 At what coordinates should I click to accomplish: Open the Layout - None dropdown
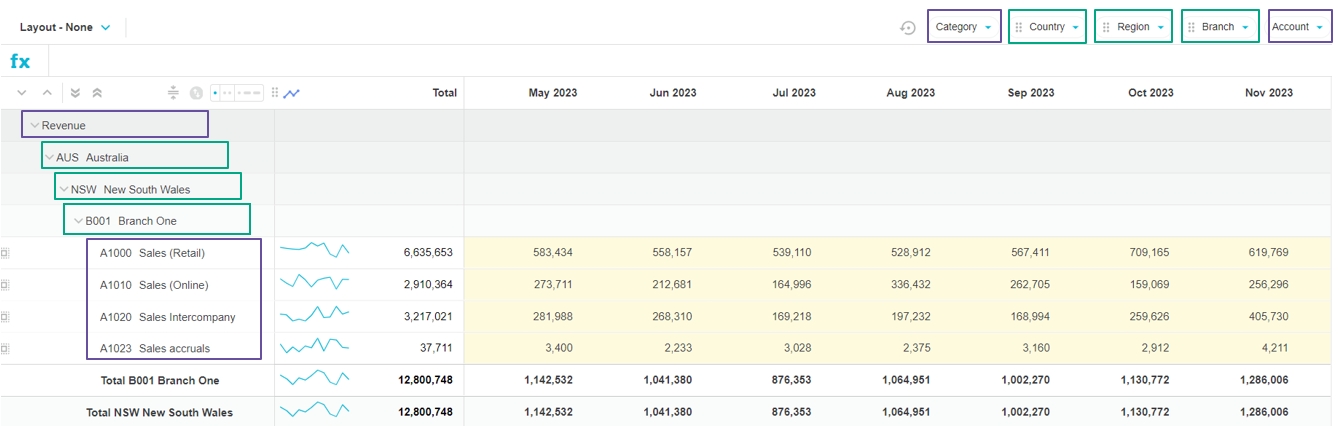point(66,28)
